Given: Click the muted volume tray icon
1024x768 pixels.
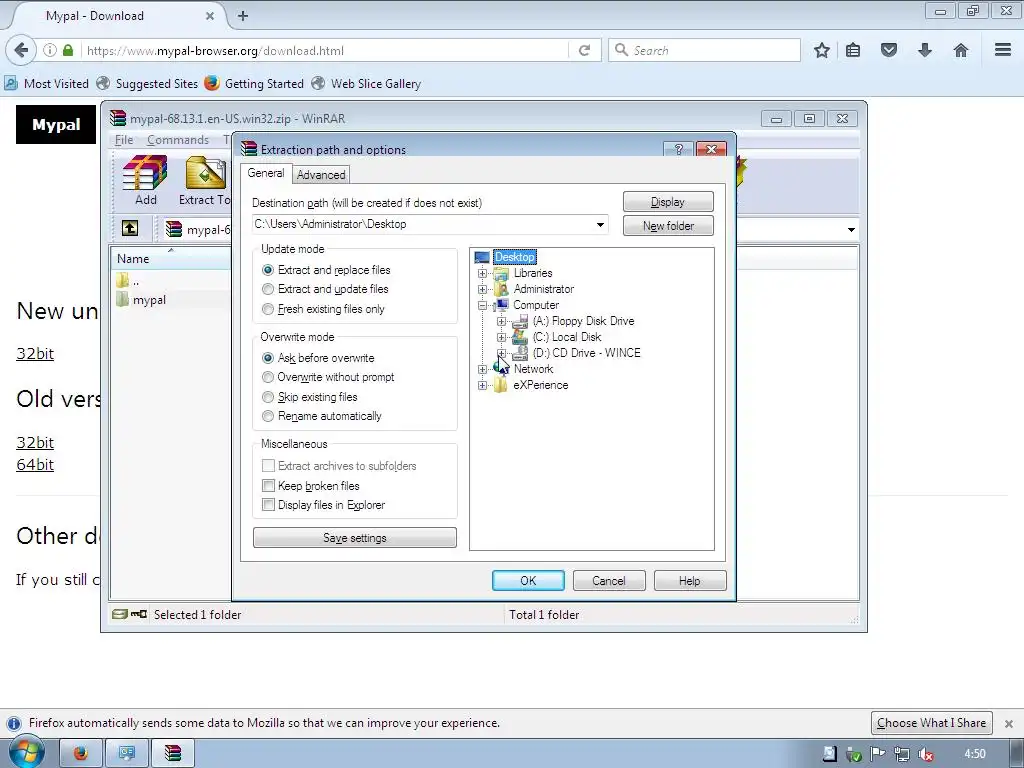Looking at the screenshot, I should [x=925, y=754].
